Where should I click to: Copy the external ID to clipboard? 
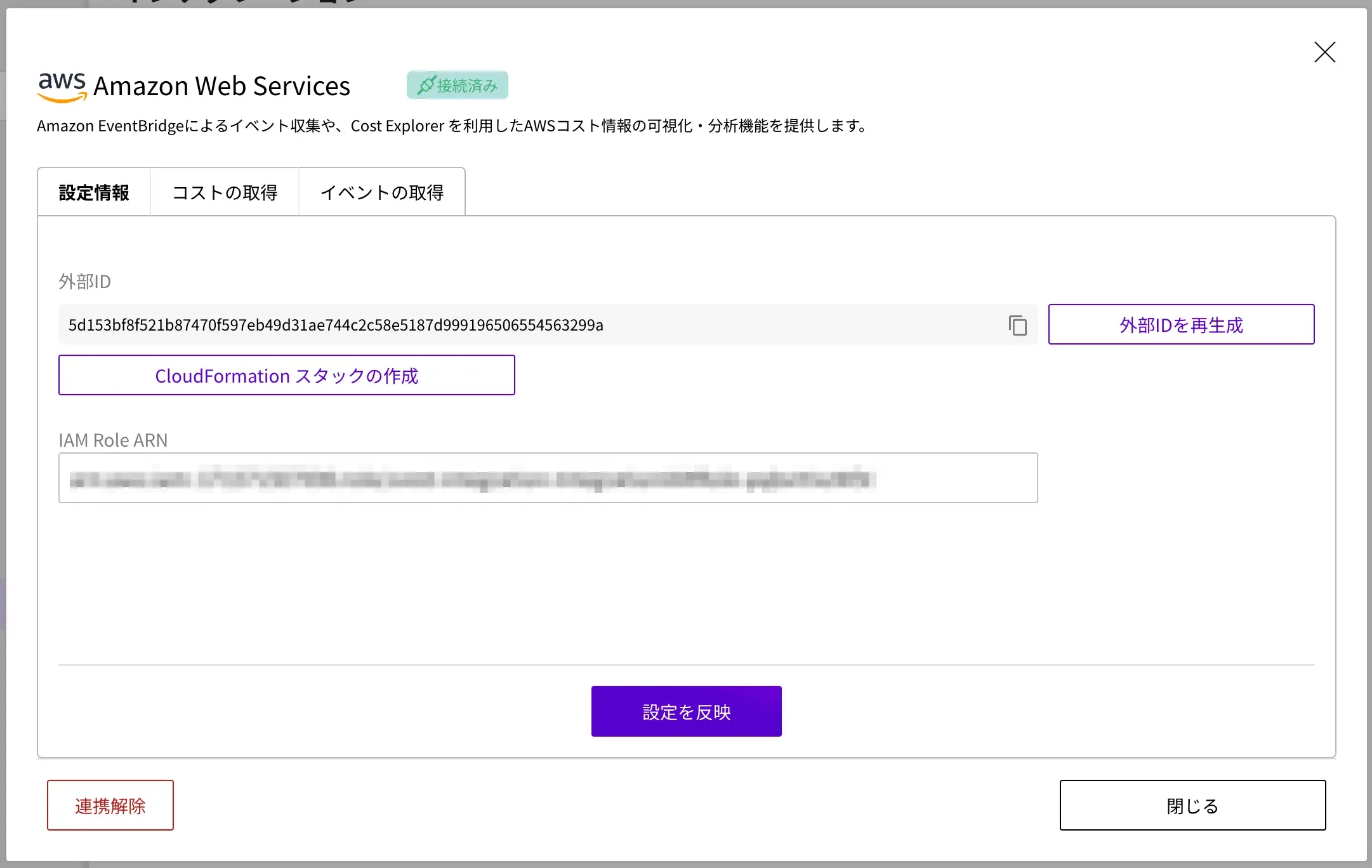(x=1017, y=325)
